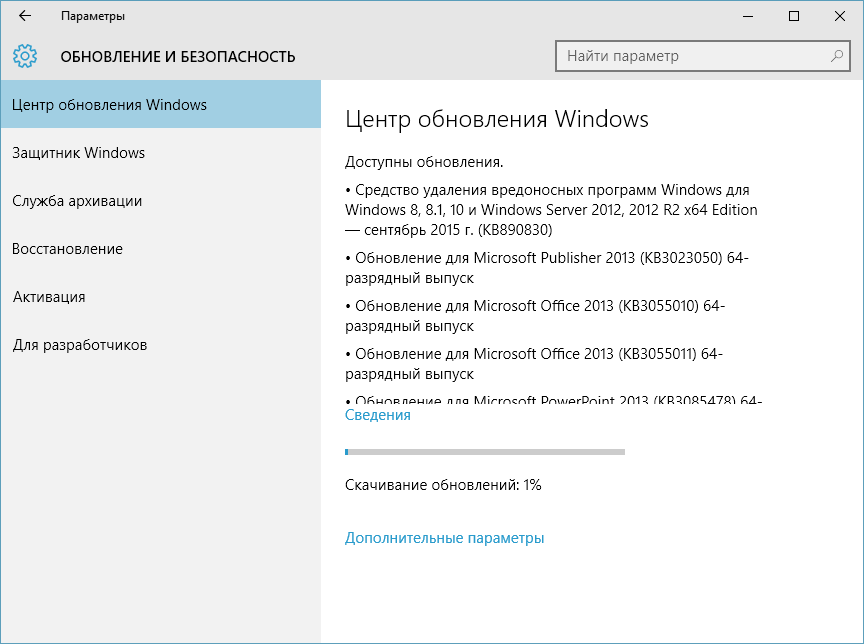Viewport: 864px width, 644px height.
Task: Open 'Восстановление' section
Action: [160, 248]
